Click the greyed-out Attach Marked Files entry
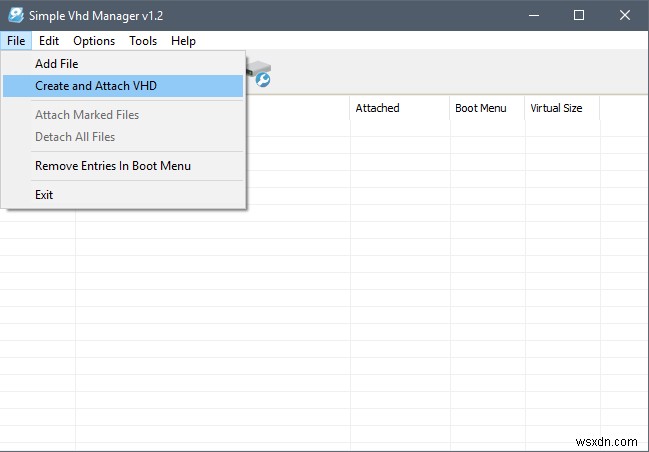This screenshot has height=452, width=649. tap(123, 115)
